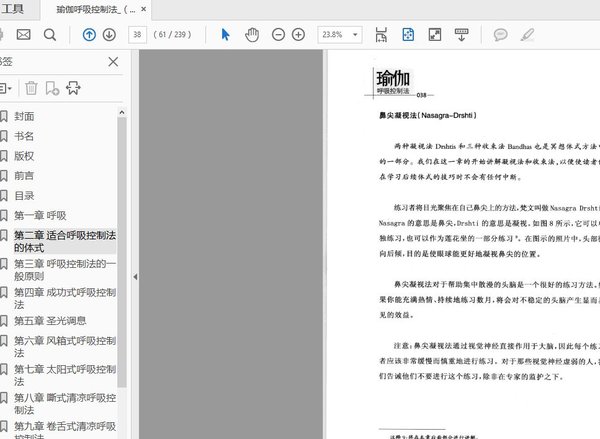Click the fit width scrolling mode icon
The width and height of the screenshot is (600, 439).
(381, 35)
